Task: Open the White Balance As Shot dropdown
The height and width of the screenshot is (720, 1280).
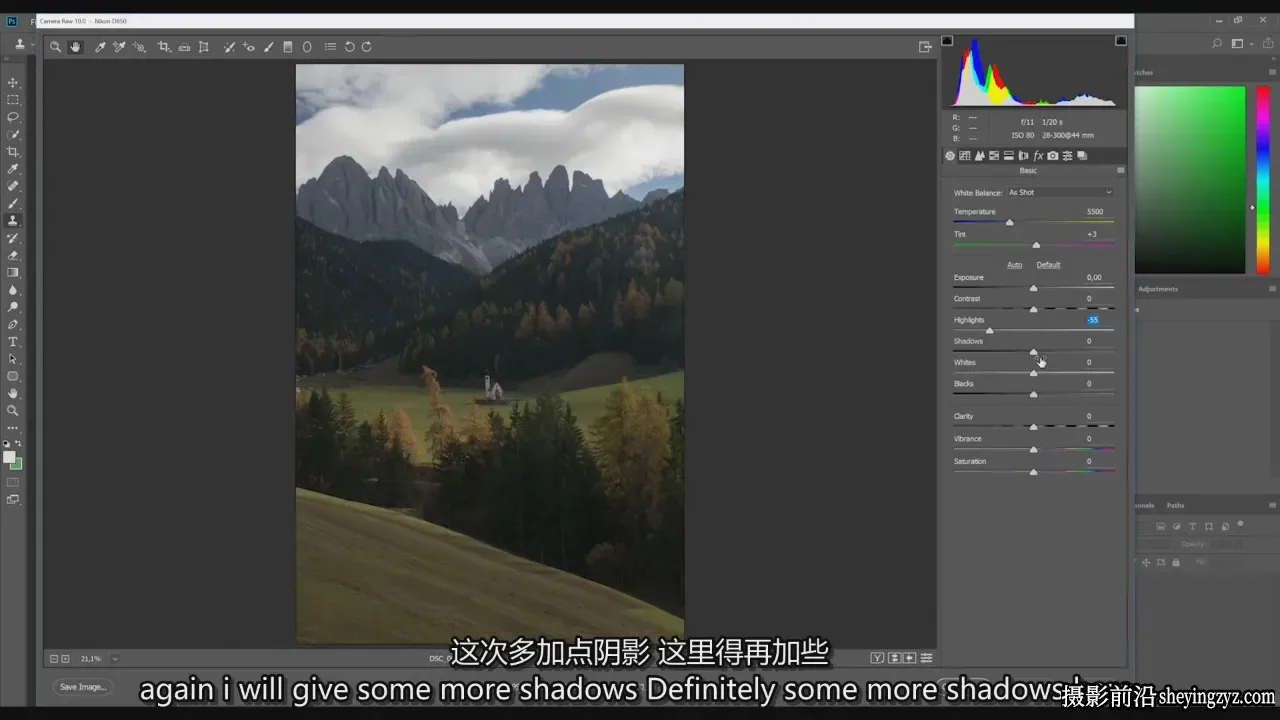Action: point(1059,192)
